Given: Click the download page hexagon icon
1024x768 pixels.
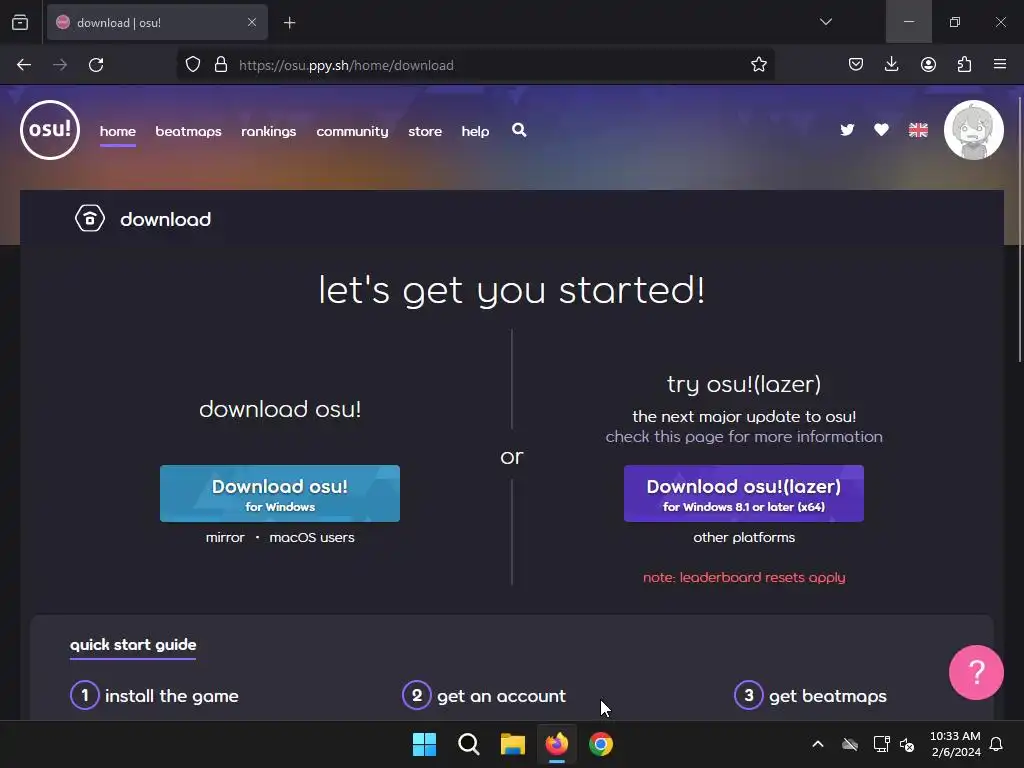Looking at the screenshot, I should coord(89,219).
